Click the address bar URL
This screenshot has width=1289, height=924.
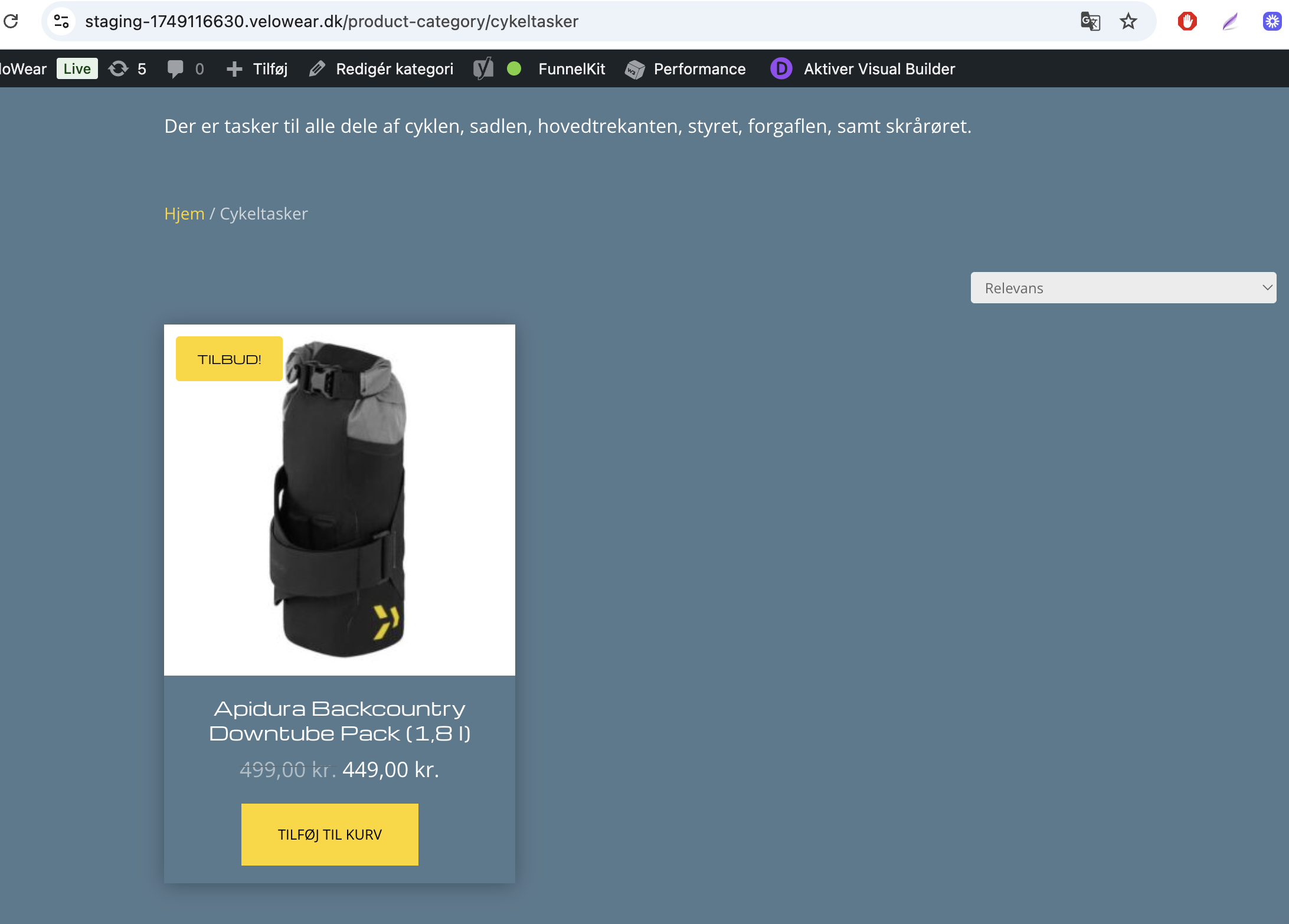tap(332, 21)
